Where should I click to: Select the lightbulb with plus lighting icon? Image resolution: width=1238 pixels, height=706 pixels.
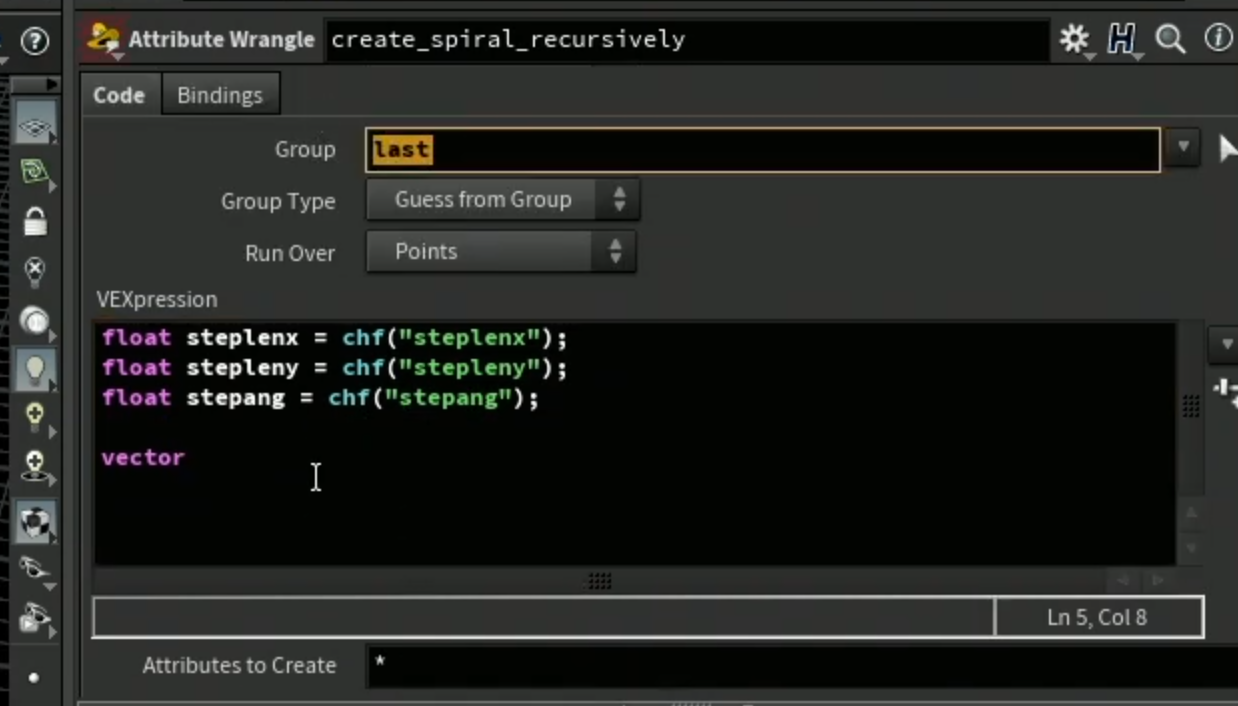point(35,417)
